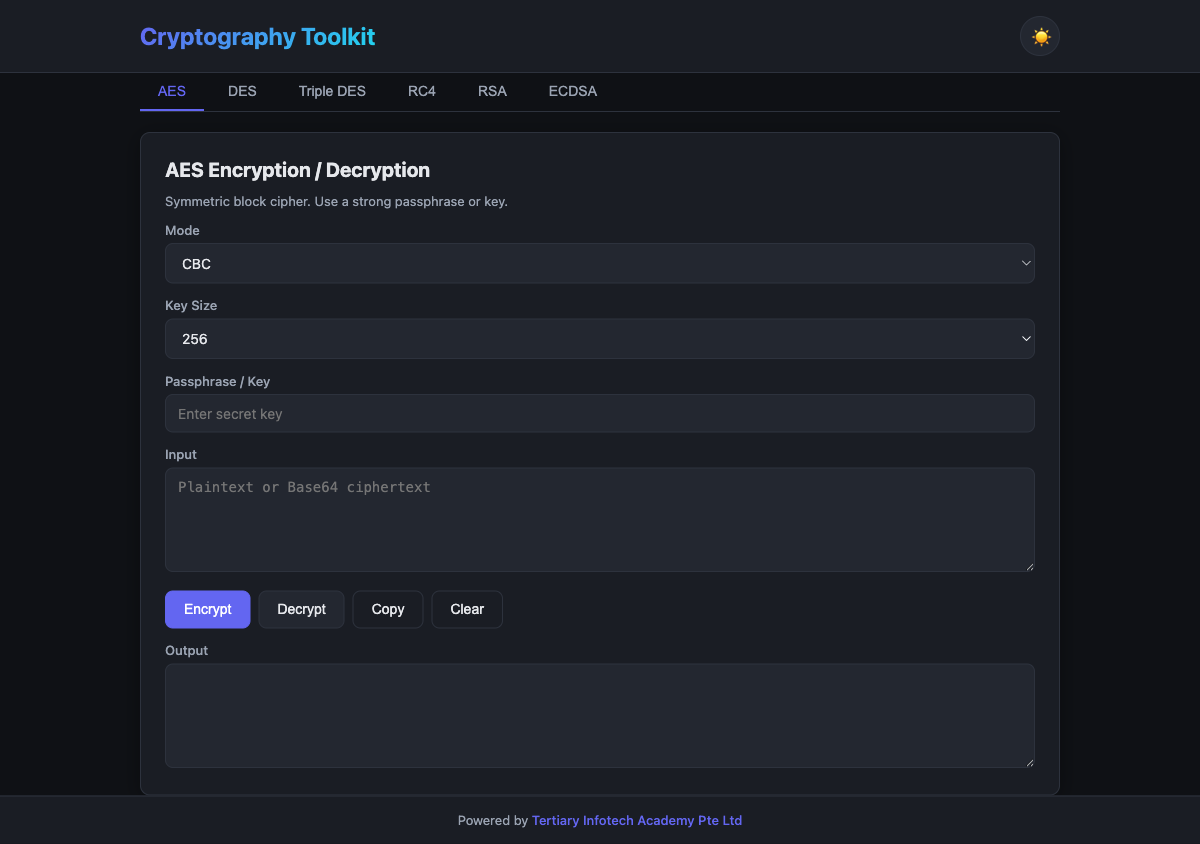This screenshot has width=1200, height=844.
Task: Click the Output text area resize handle
Action: [1028, 762]
